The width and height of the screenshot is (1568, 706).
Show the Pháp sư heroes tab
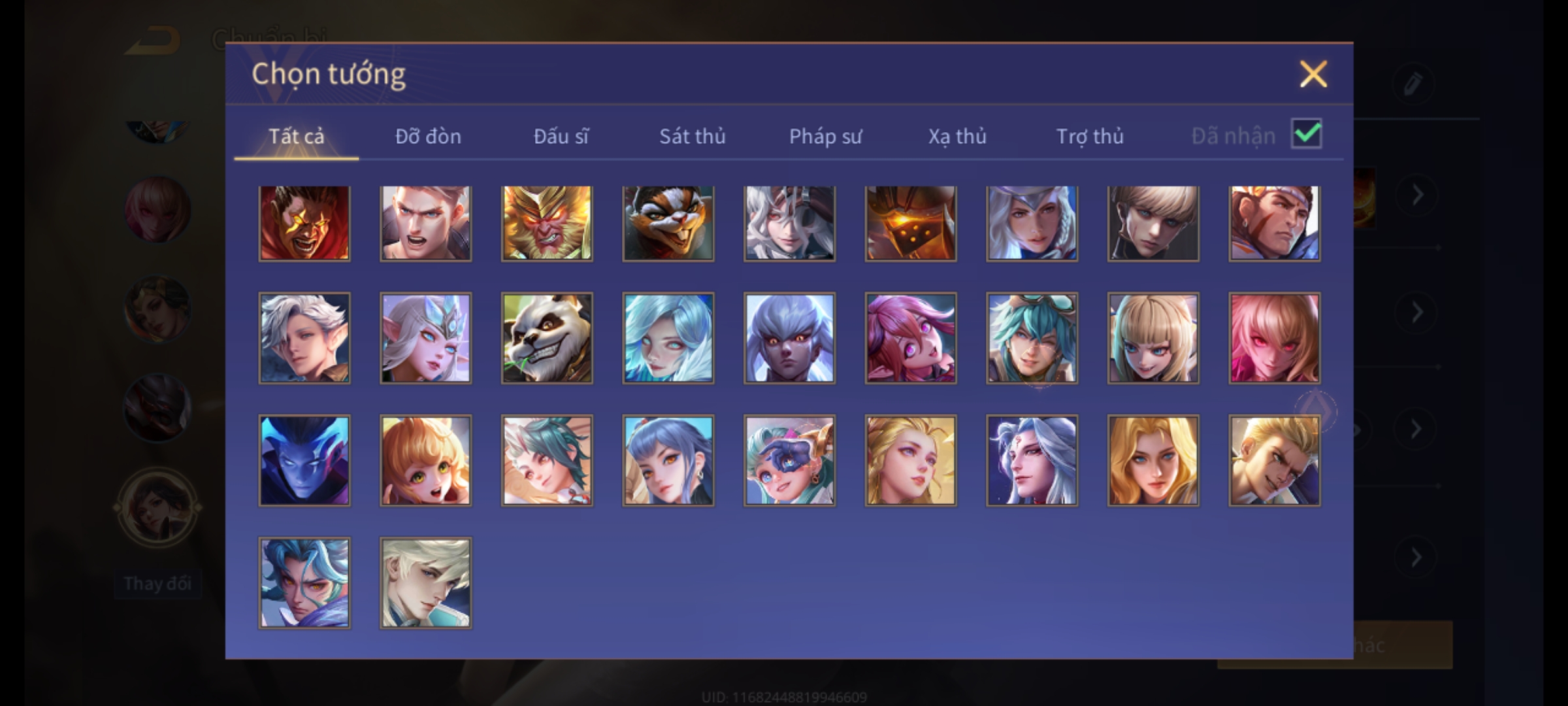click(825, 136)
